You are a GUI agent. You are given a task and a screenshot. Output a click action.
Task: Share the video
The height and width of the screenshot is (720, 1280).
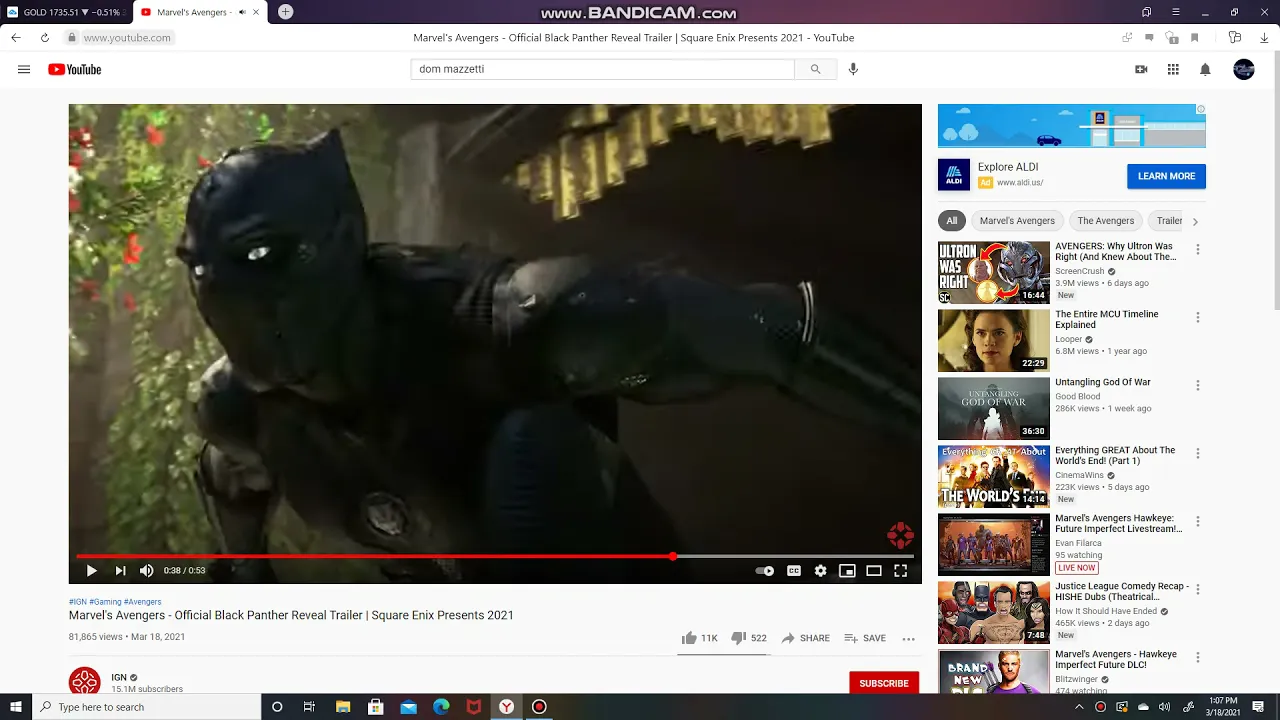click(x=805, y=638)
